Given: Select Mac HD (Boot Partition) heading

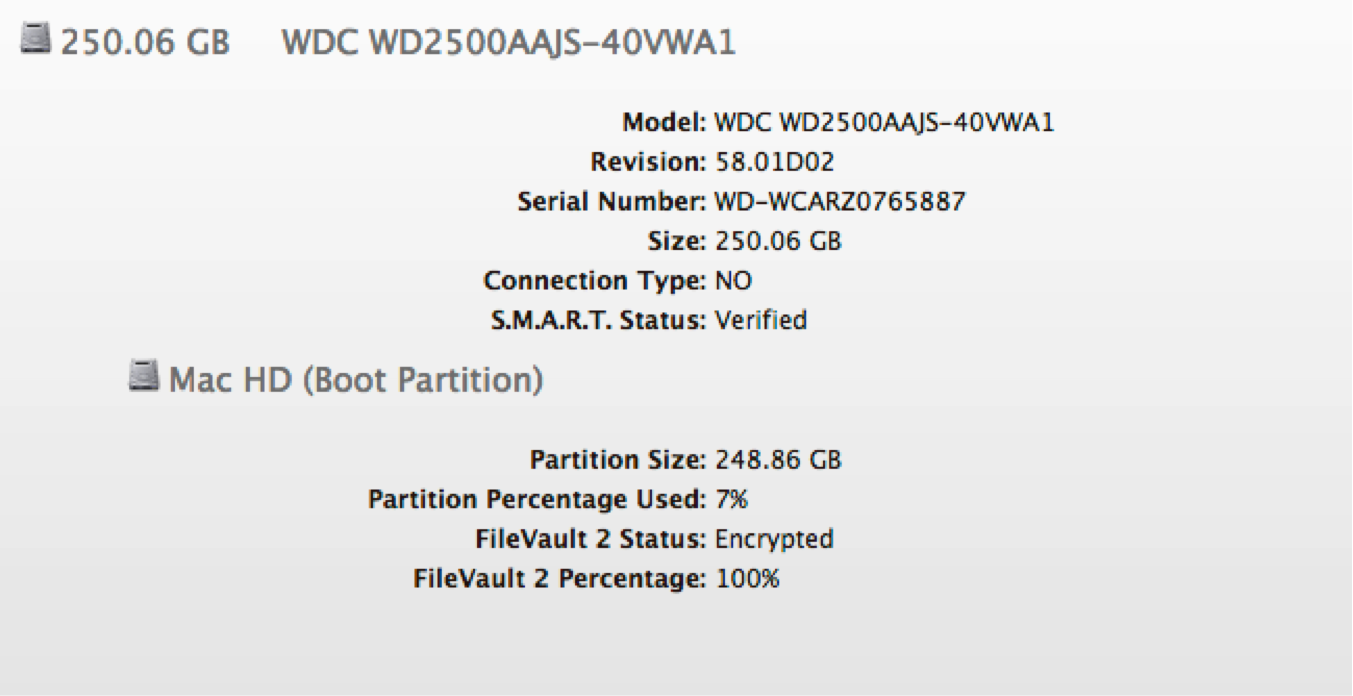Looking at the screenshot, I should [356, 381].
